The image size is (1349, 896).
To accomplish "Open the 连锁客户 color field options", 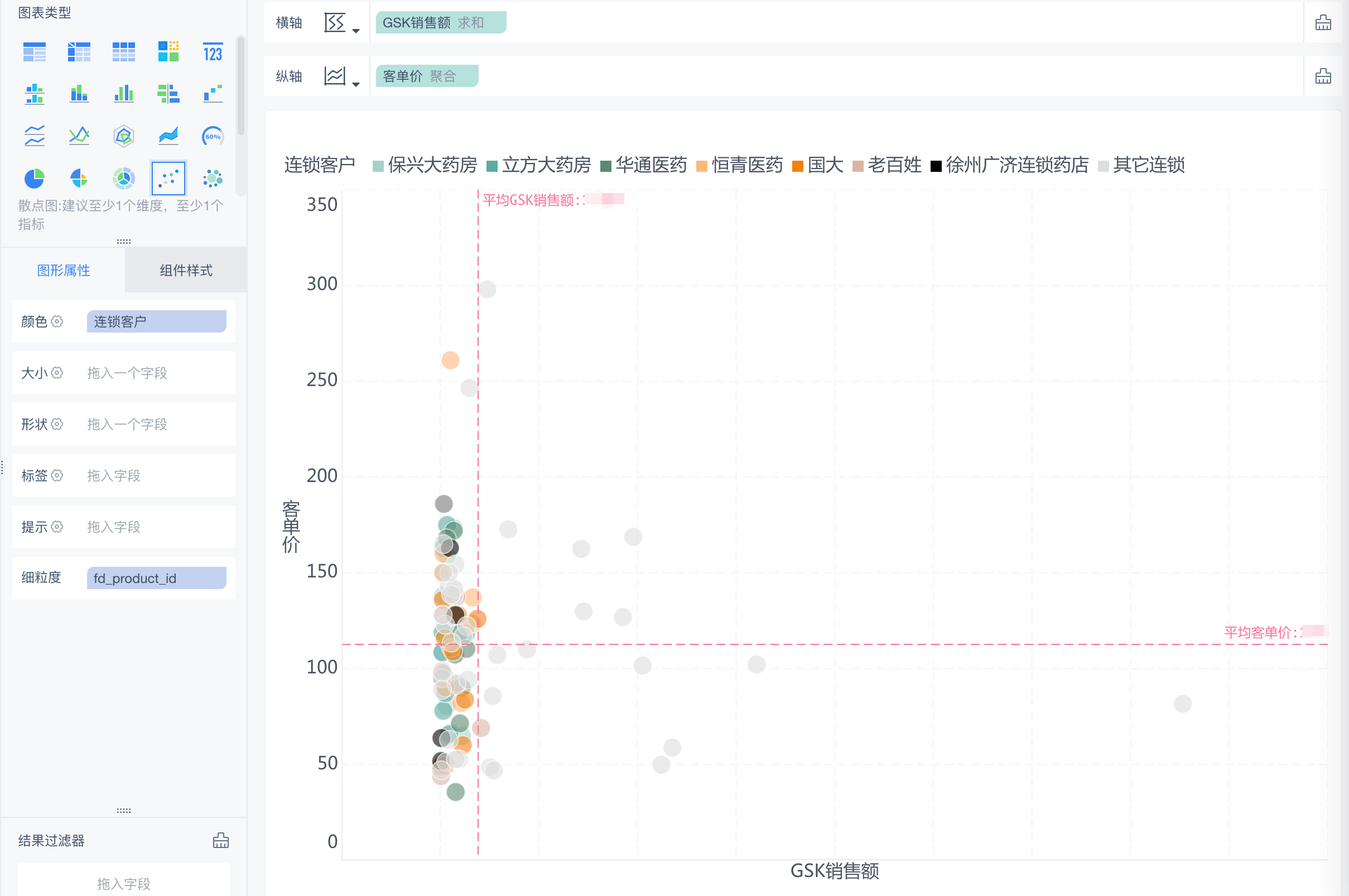I will pos(156,321).
